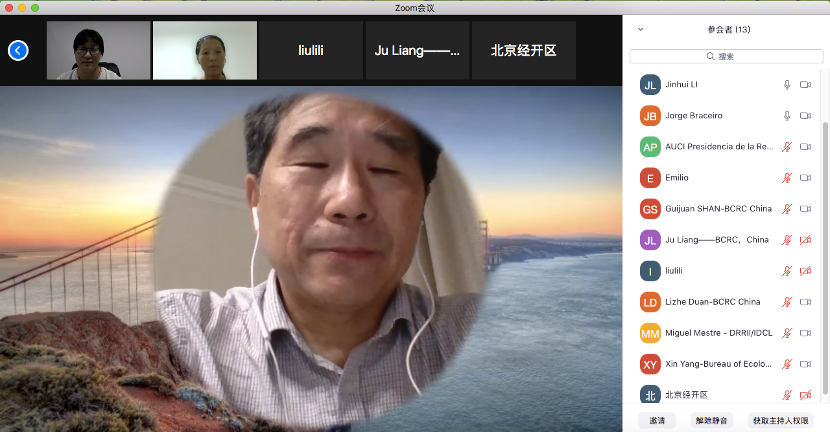The image size is (830, 432).
Task: Click muted mic icon for Lizhe Duan
Action: 787,302
